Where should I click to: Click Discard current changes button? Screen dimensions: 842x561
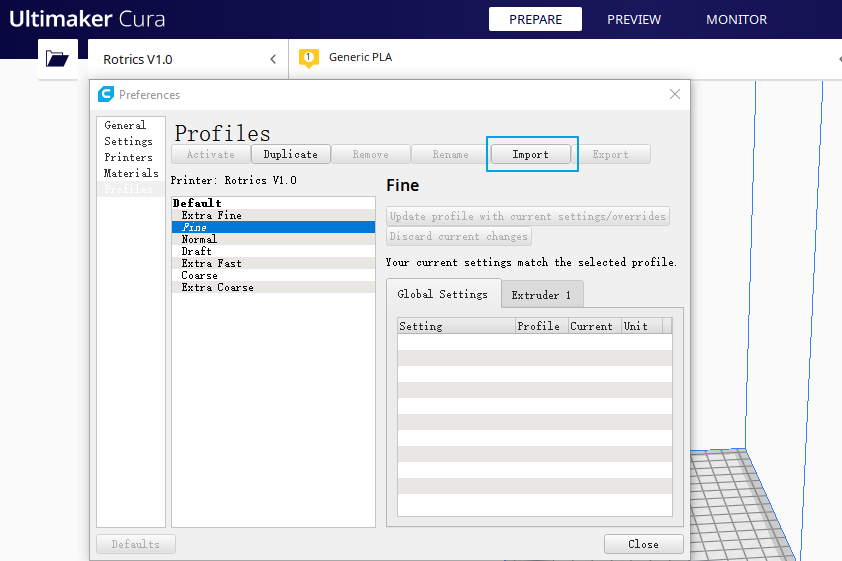(459, 236)
